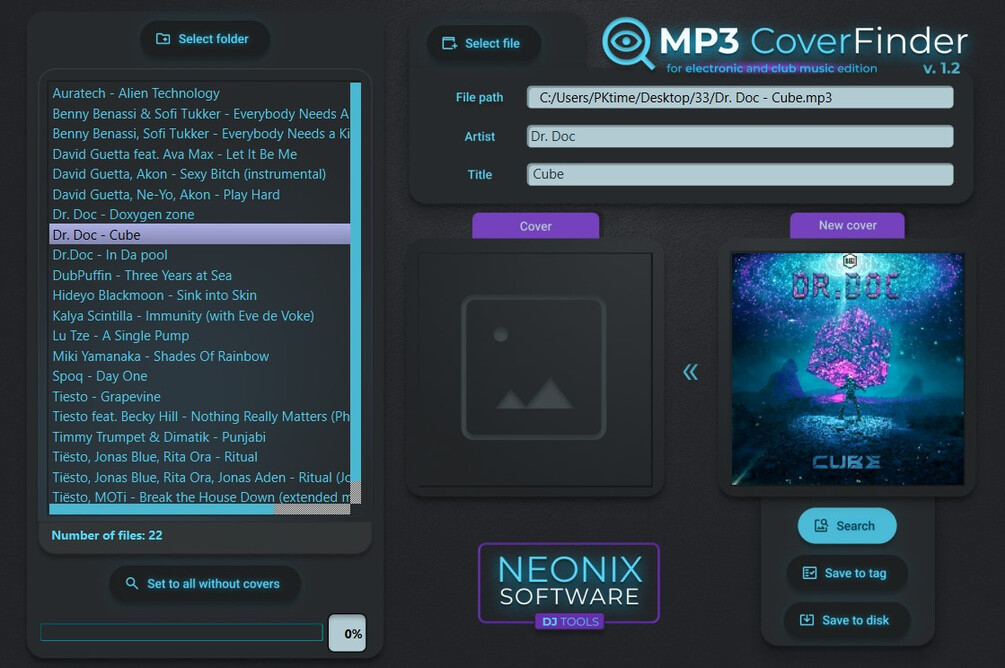Screen dimensions: 1005x668
Task: Click the Select file button label
Action: 492,44
